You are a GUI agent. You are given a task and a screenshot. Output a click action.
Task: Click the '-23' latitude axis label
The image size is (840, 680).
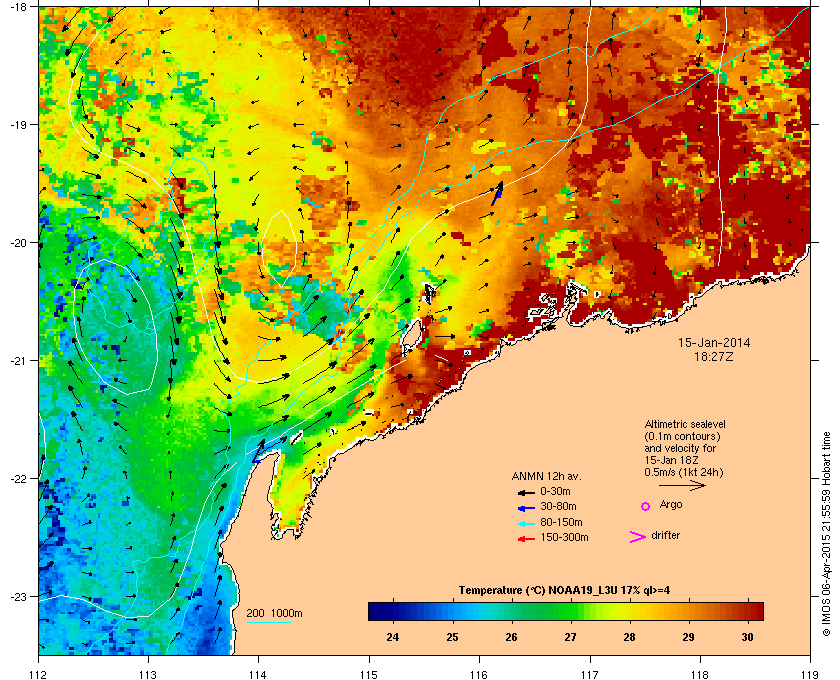pyautogui.click(x=18, y=596)
